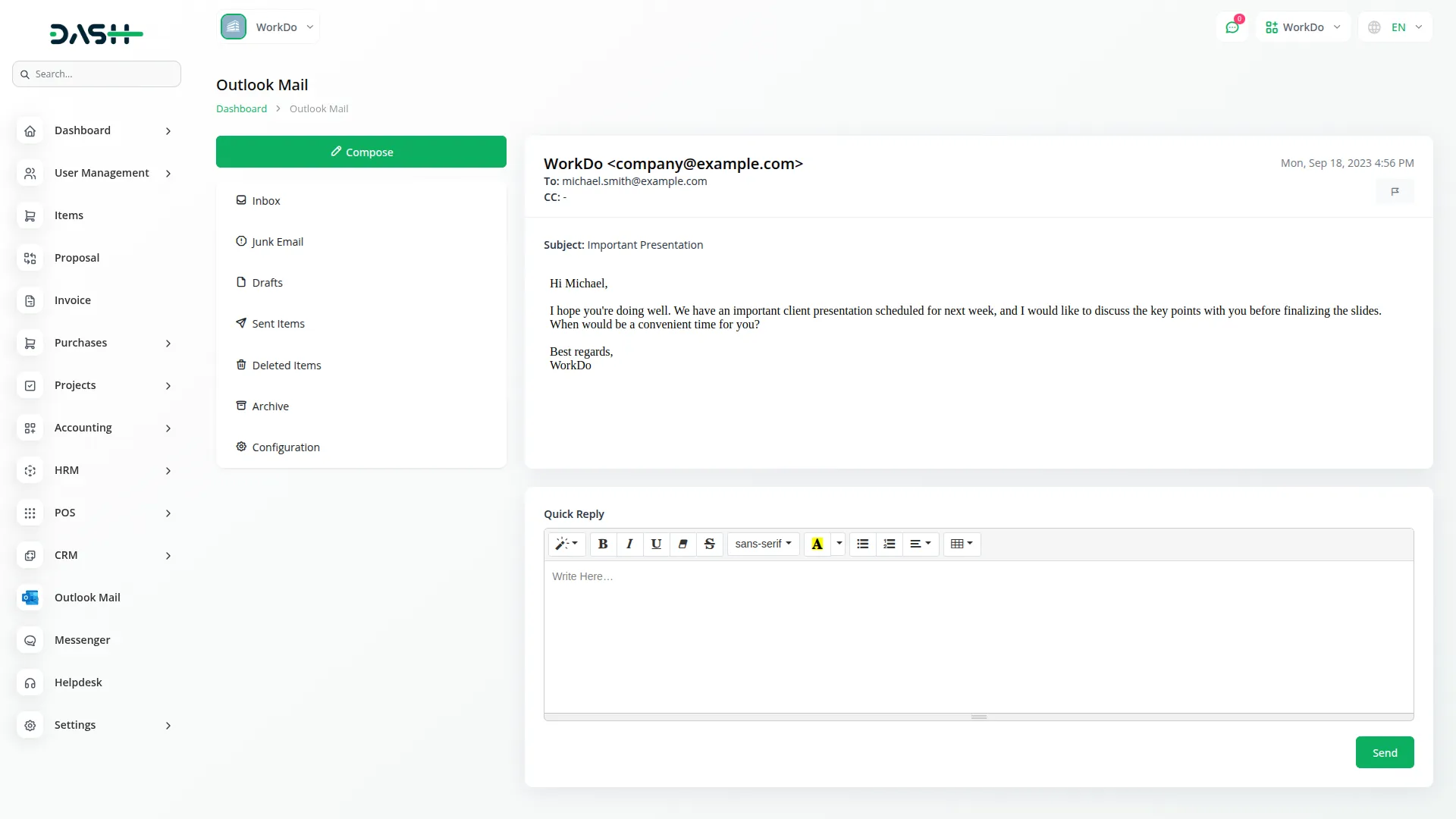Image resolution: width=1456 pixels, height=819 pixels.
Task: Insert an ordered list
Action: click(x=889, y=544)
